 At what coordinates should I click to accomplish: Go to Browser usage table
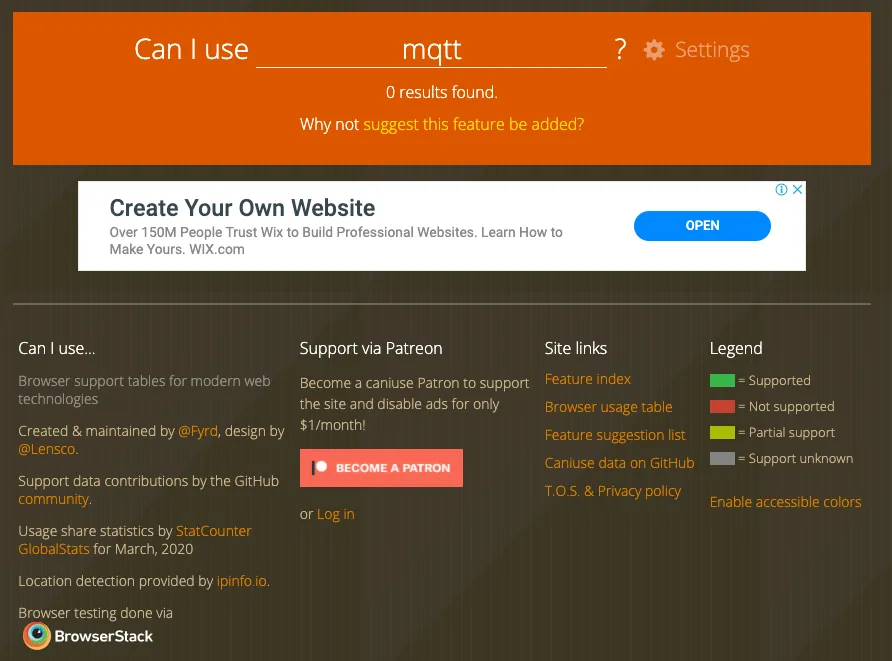coord(608,407)
